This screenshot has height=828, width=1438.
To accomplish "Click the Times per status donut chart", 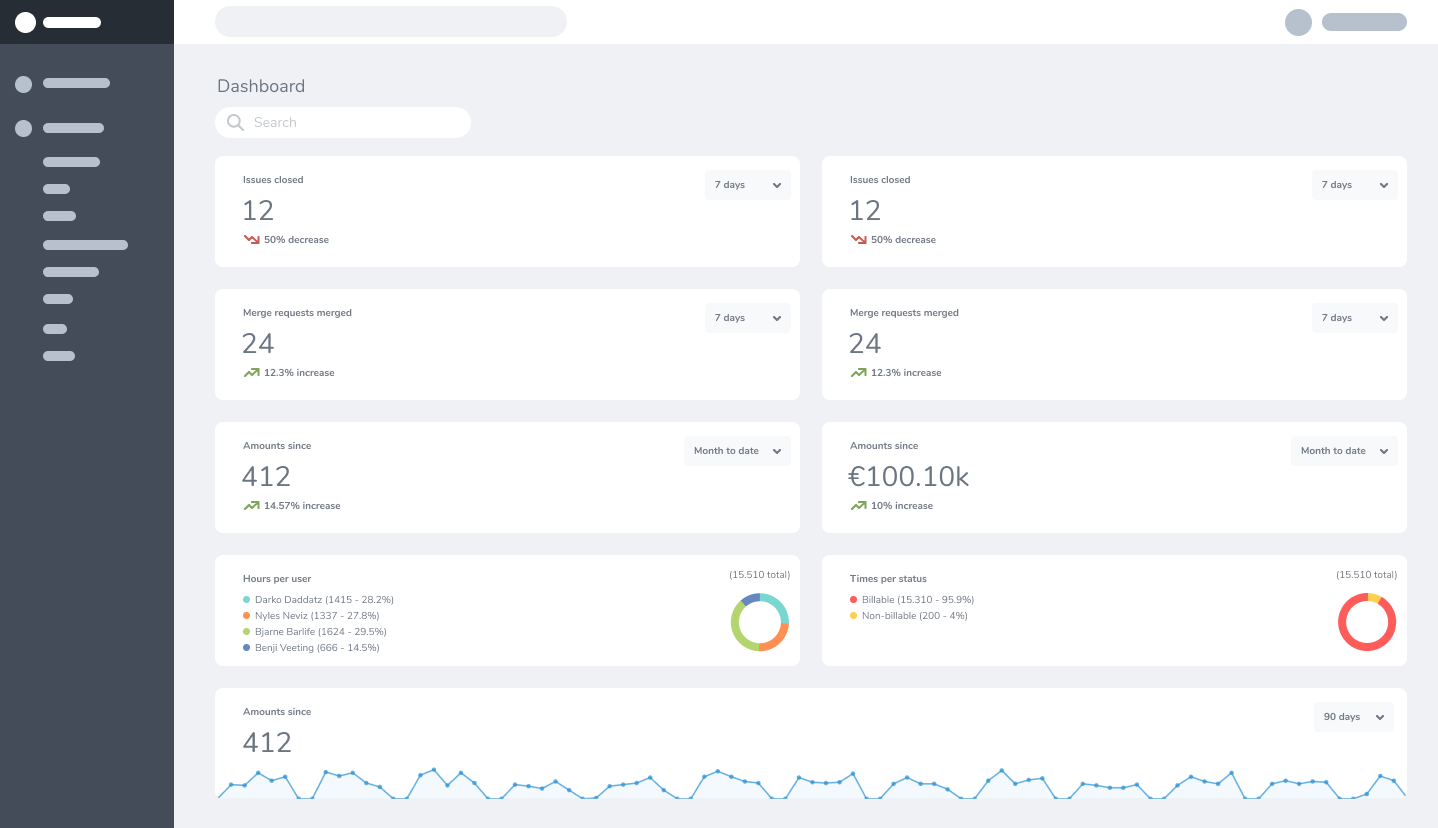I will tap(1367, 621).
